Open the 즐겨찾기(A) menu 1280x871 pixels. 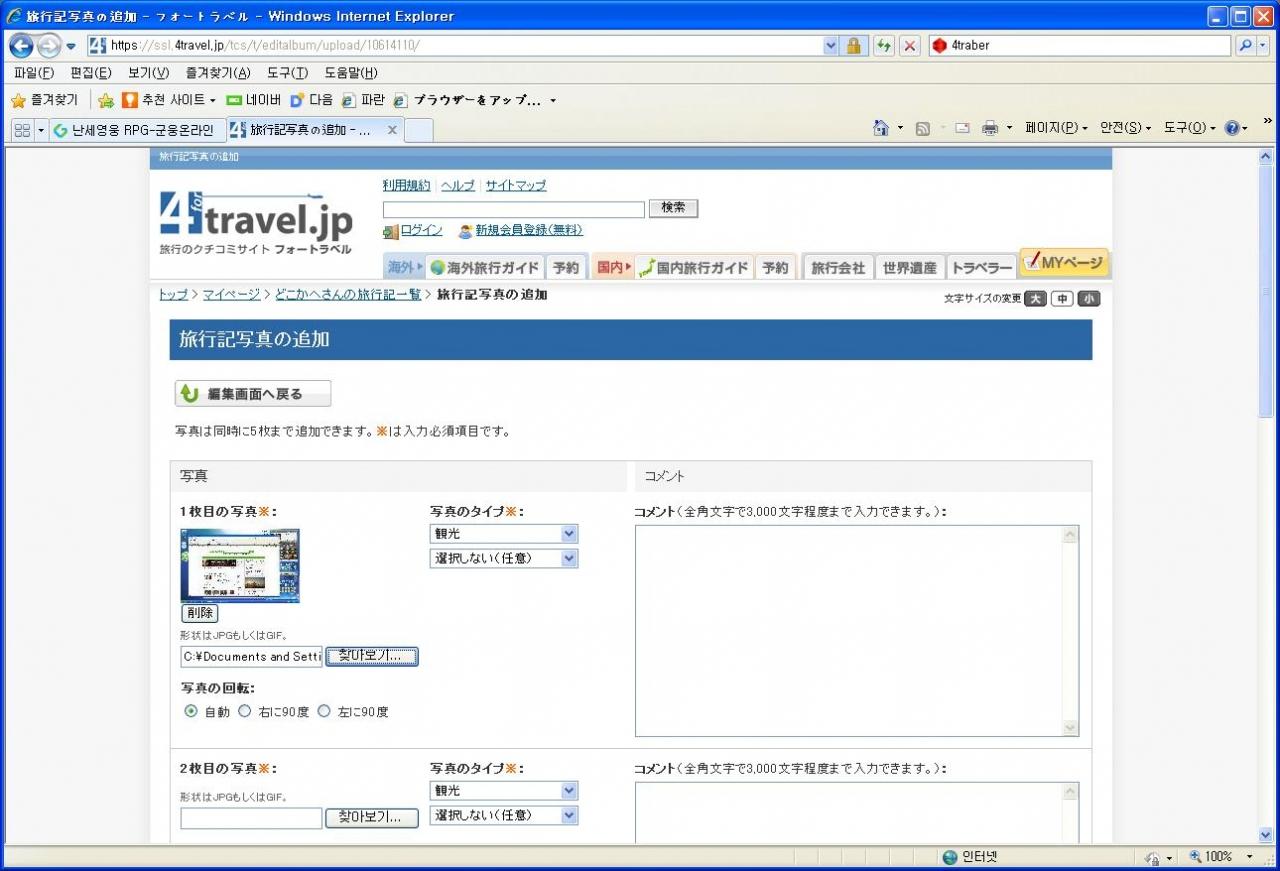coord(217,73)
